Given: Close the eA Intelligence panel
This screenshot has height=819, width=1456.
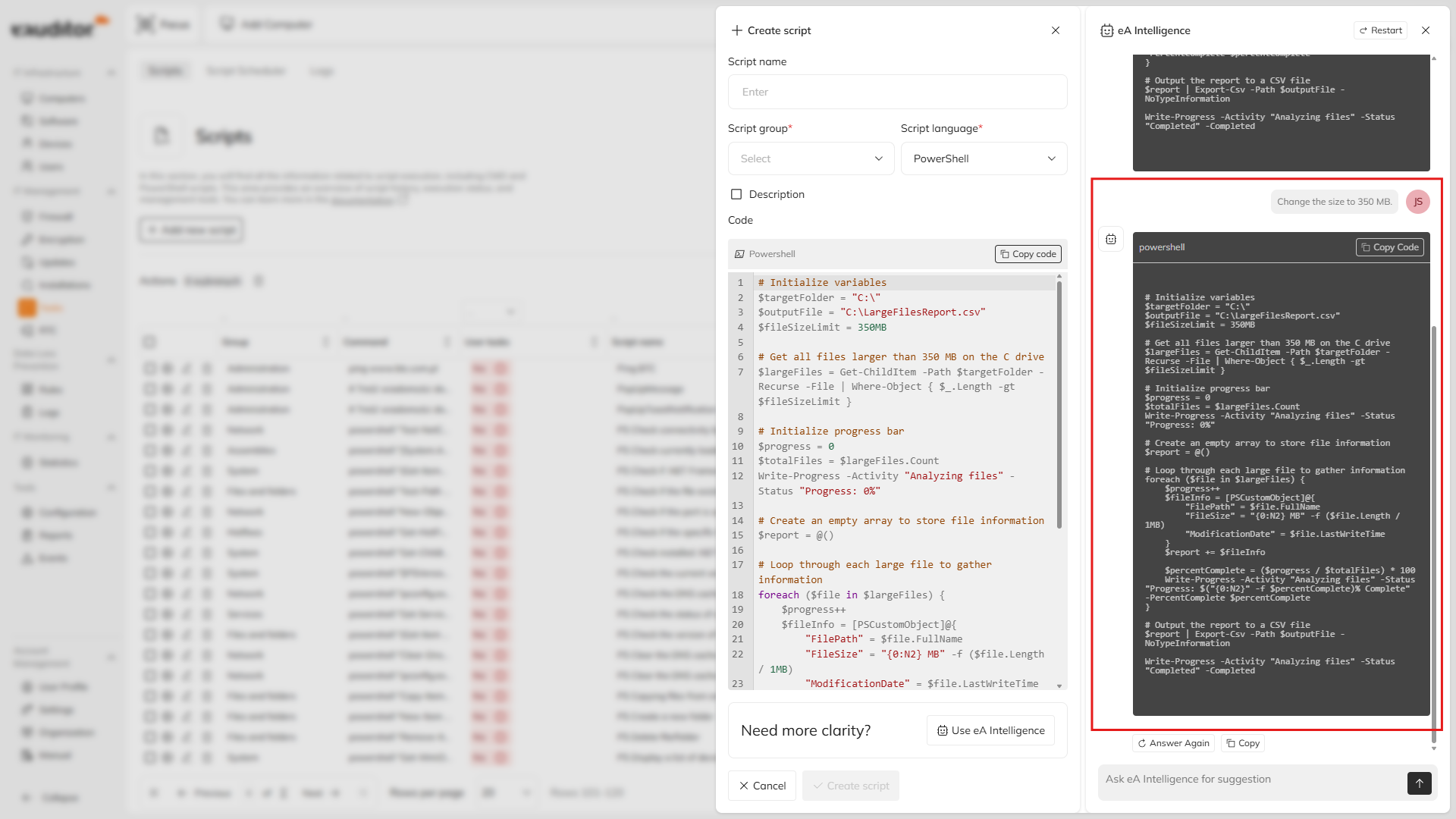Looking at the screenshot, I should click(x=1426, y=30).
